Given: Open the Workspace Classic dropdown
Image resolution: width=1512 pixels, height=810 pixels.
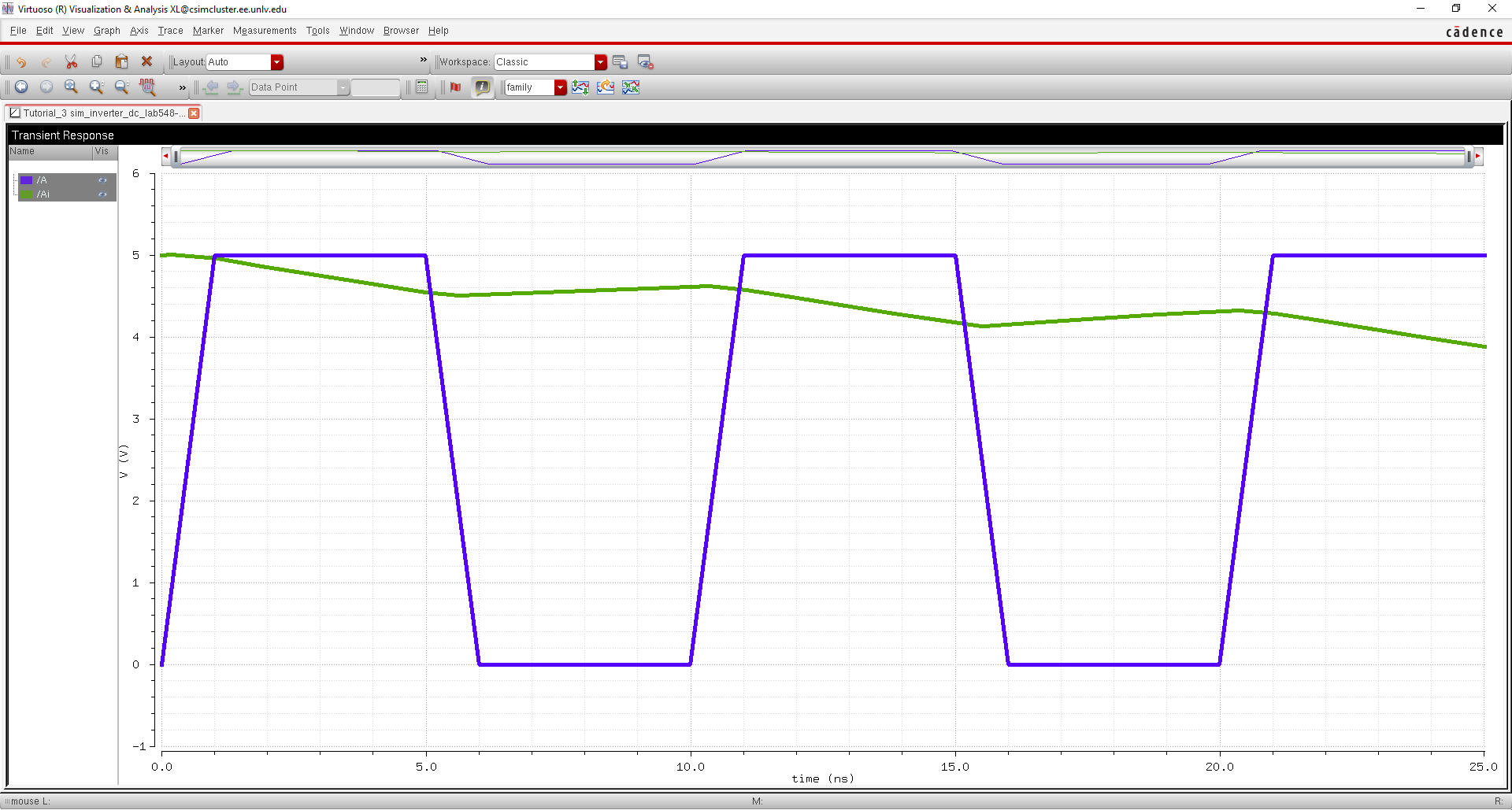Looking at the screenshot, I should coord(600,62).
